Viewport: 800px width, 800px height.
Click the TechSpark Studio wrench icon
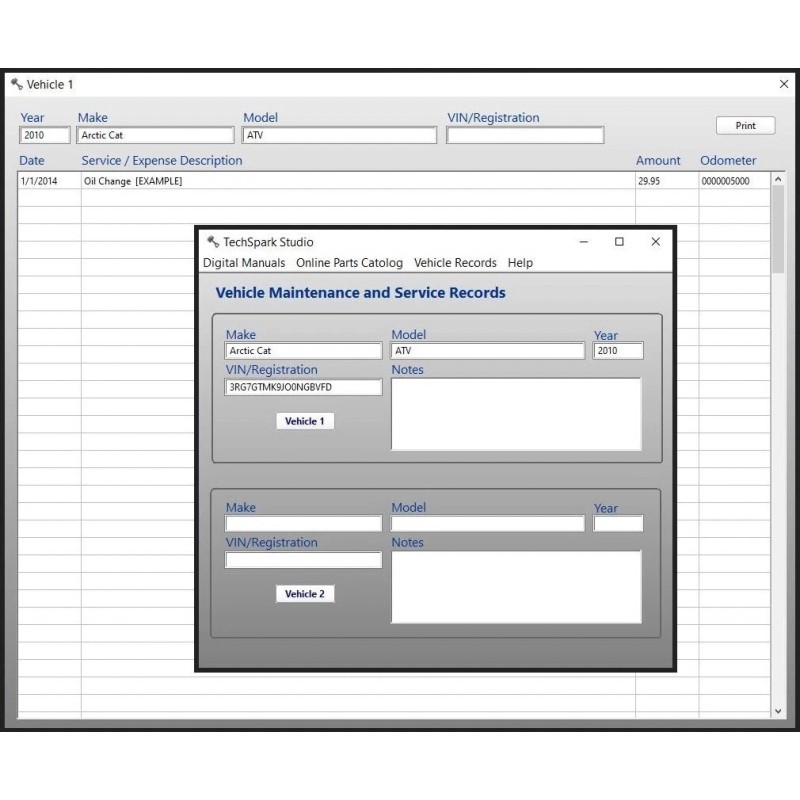212,242
